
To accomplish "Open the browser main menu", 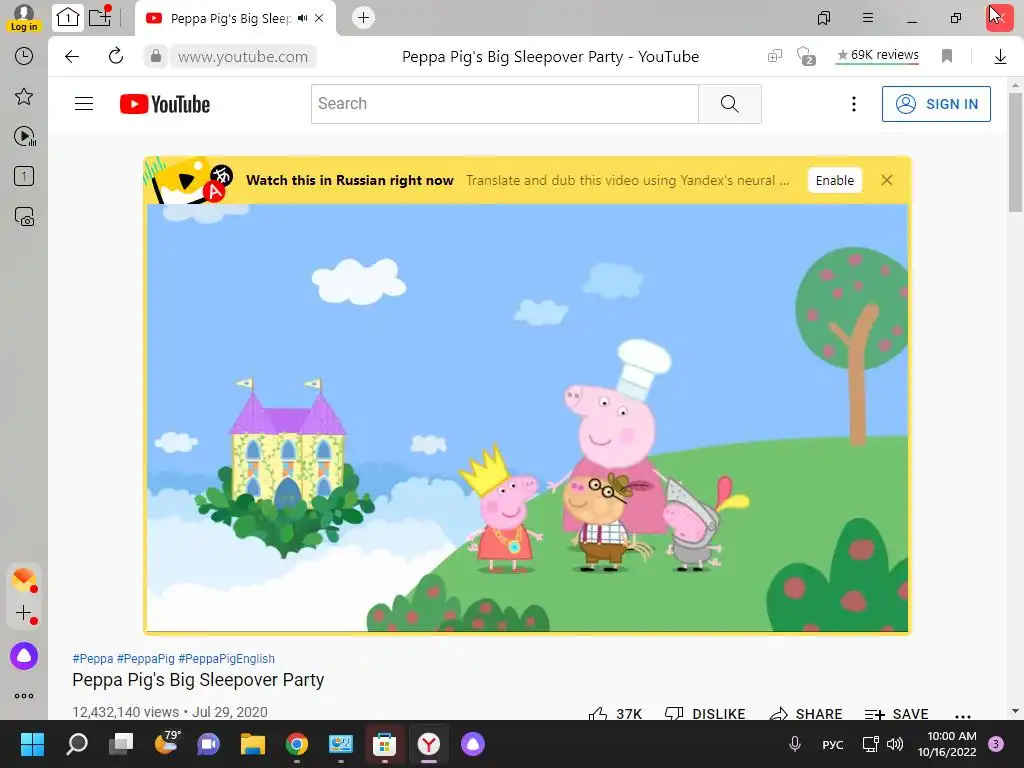I will (x=868, y=18).
